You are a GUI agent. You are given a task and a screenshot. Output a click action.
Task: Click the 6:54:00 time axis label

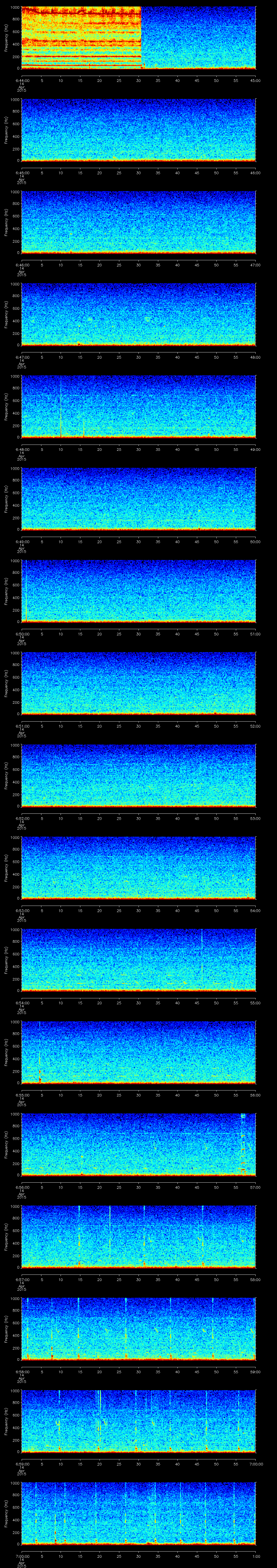click(x=22, y=1003)
